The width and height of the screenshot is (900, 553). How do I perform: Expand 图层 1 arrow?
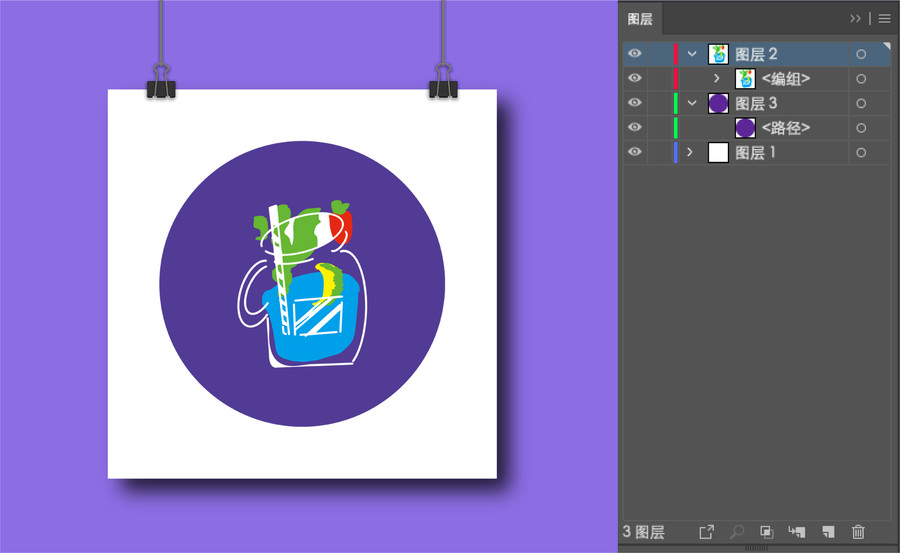point(690,152)
